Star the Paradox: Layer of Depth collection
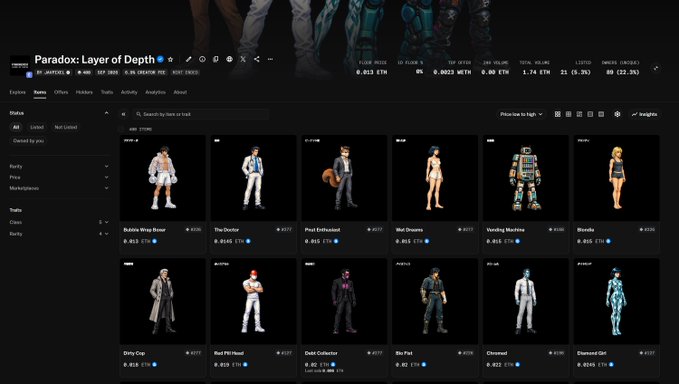 point(171,59)
